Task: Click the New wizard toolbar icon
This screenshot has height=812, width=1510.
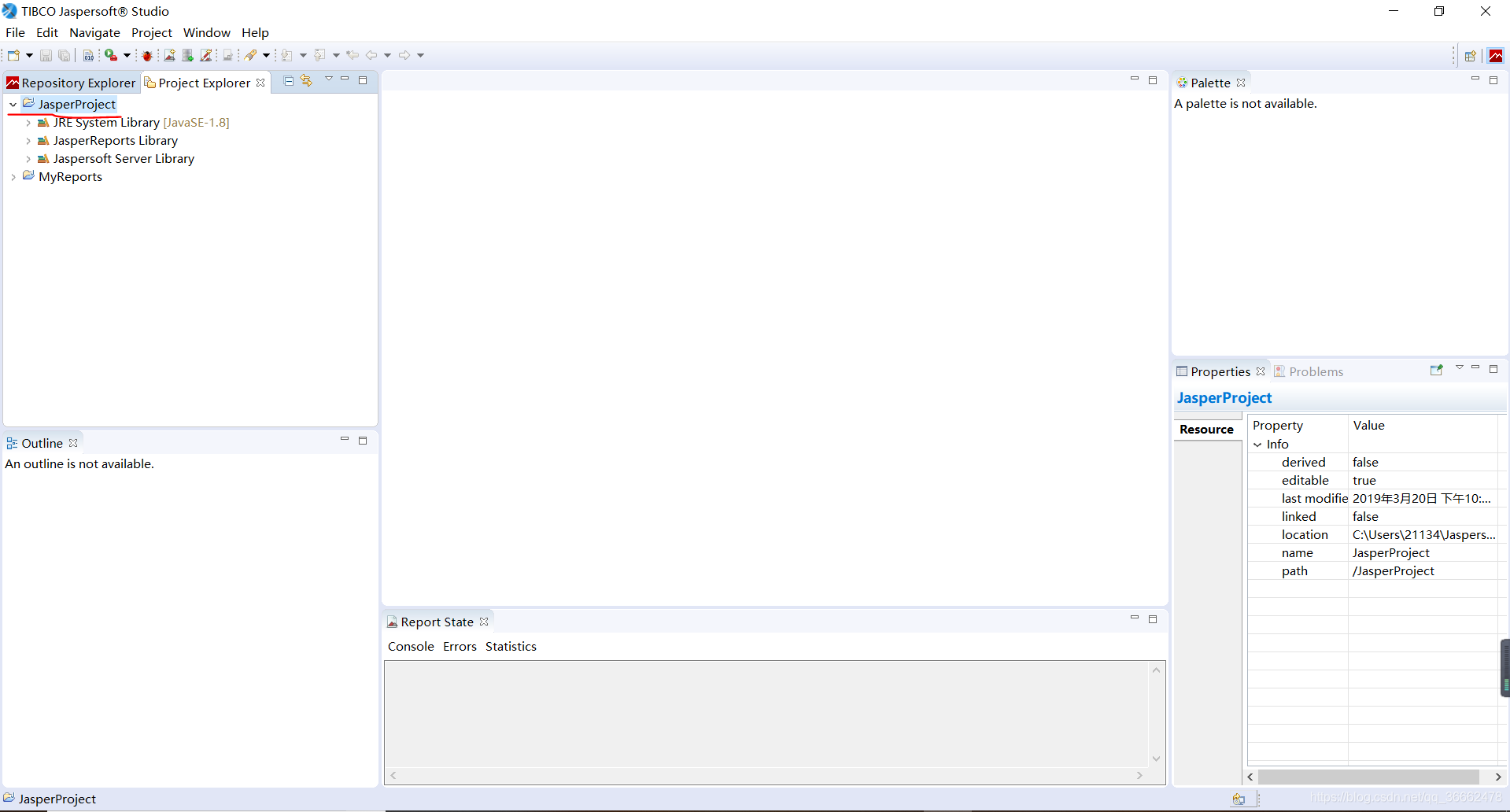Action: click(x=13, y=55)
